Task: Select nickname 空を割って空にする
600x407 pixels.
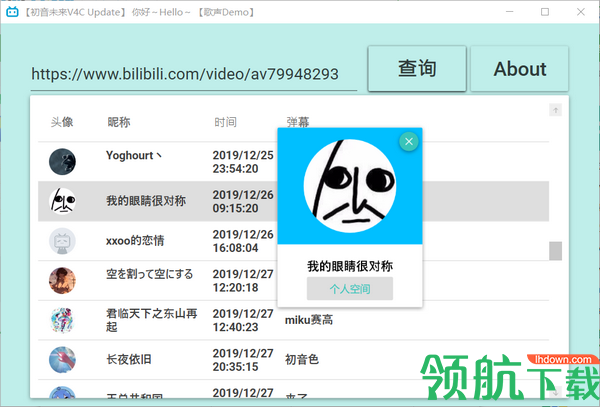Action: pyautogui.click(x=150, y=274)
